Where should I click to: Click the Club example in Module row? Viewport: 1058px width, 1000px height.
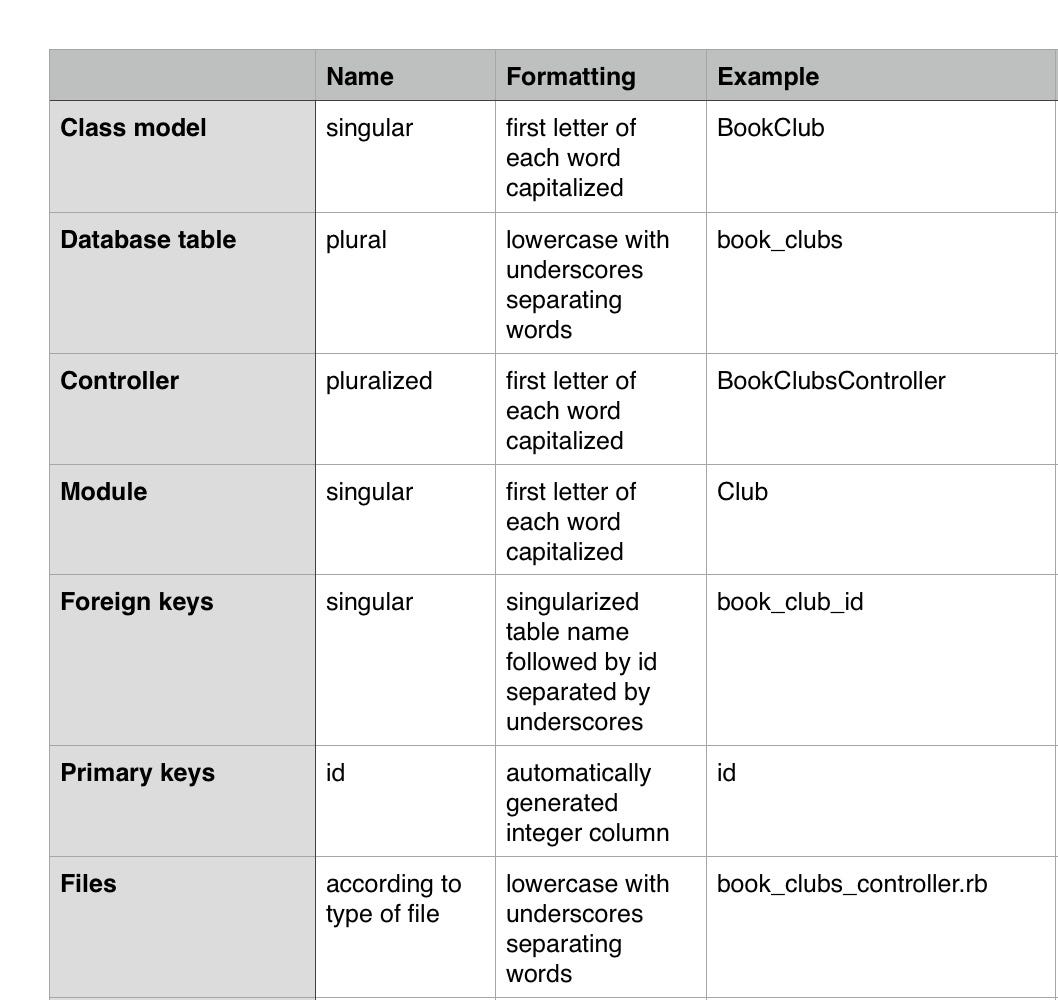[742, 491]
